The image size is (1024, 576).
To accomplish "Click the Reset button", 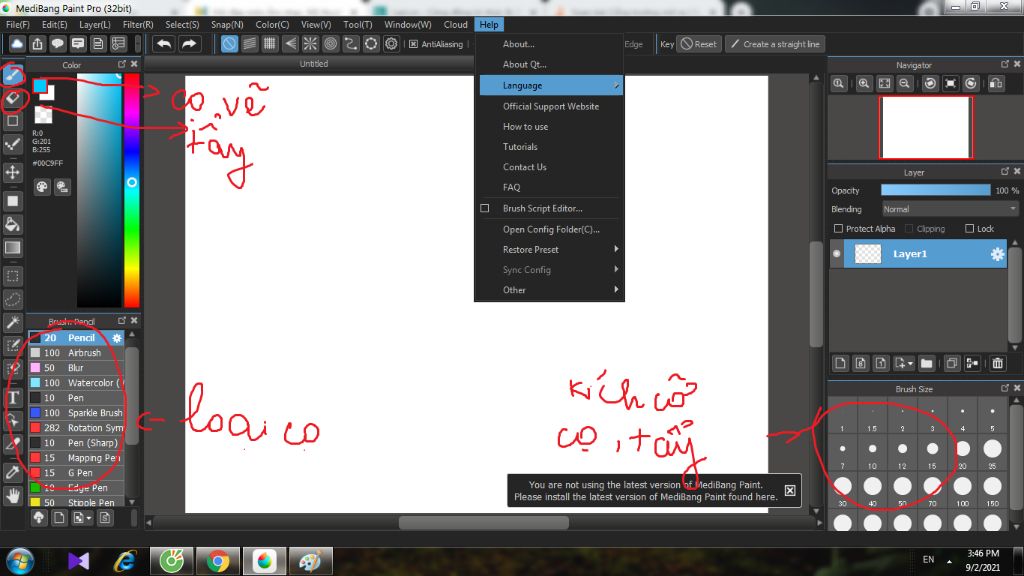I will (698, 44).
